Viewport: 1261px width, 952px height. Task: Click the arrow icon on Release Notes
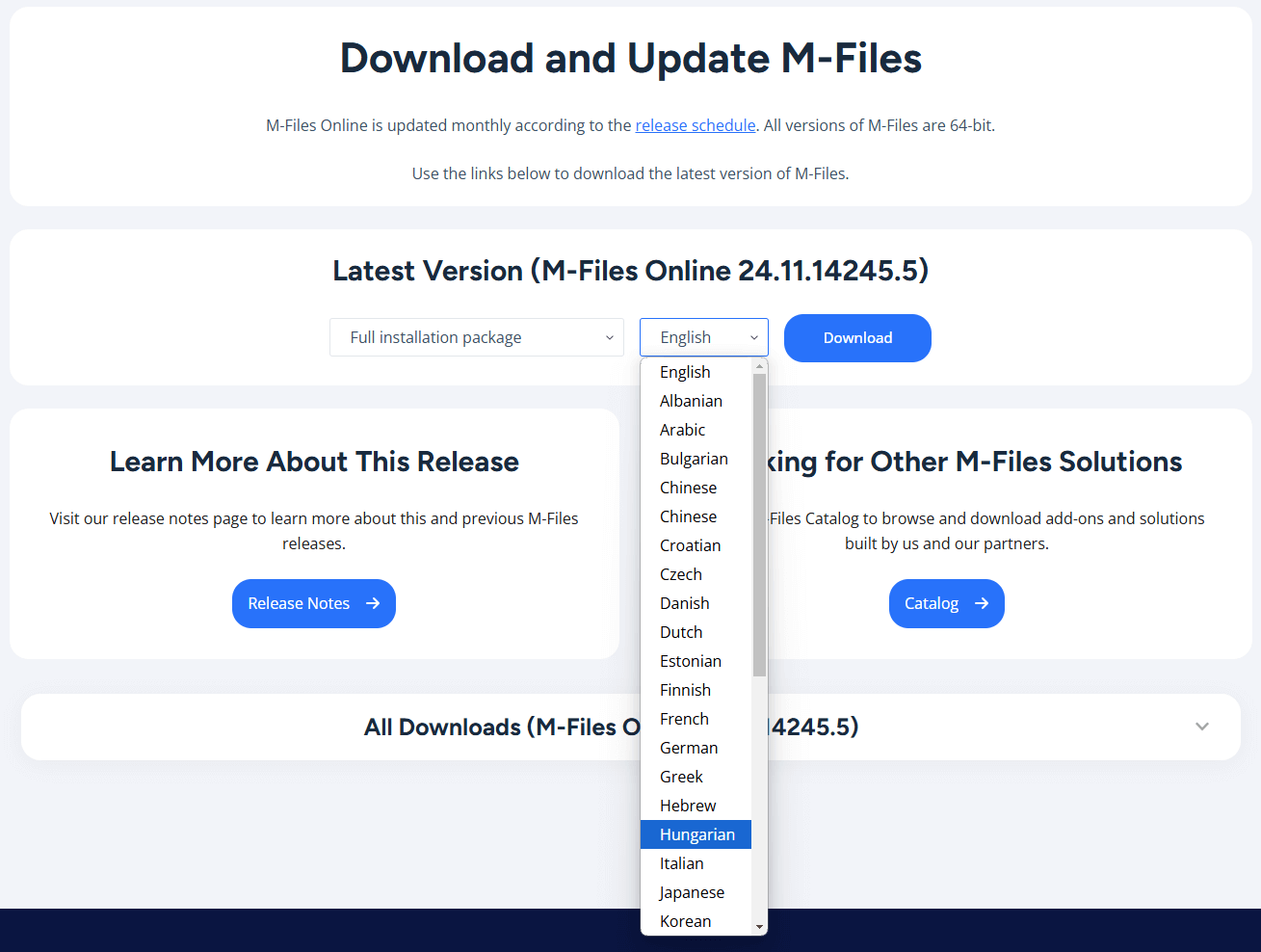tap(373, 603)
